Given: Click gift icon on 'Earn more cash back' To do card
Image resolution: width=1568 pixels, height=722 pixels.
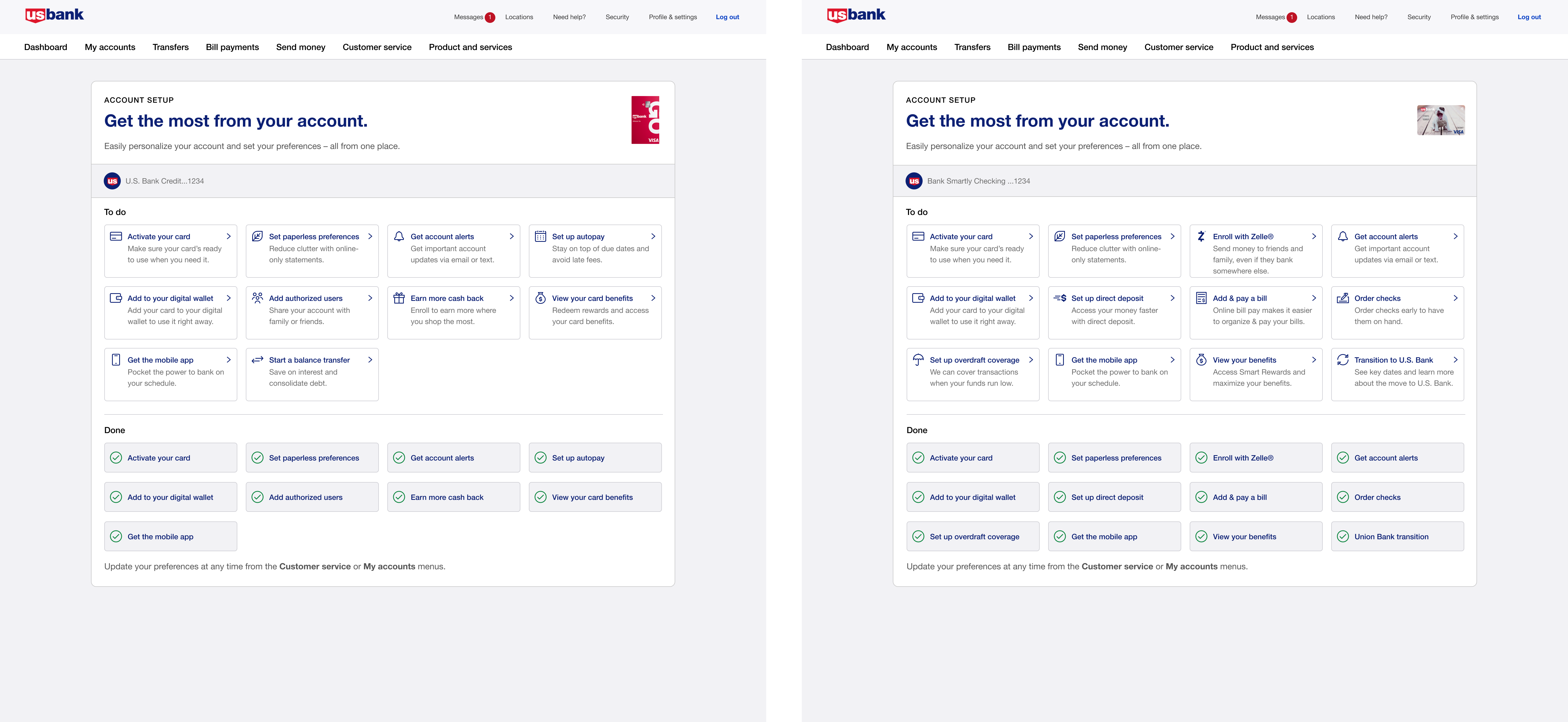Looking at the screenshot, I should (399, 298).
